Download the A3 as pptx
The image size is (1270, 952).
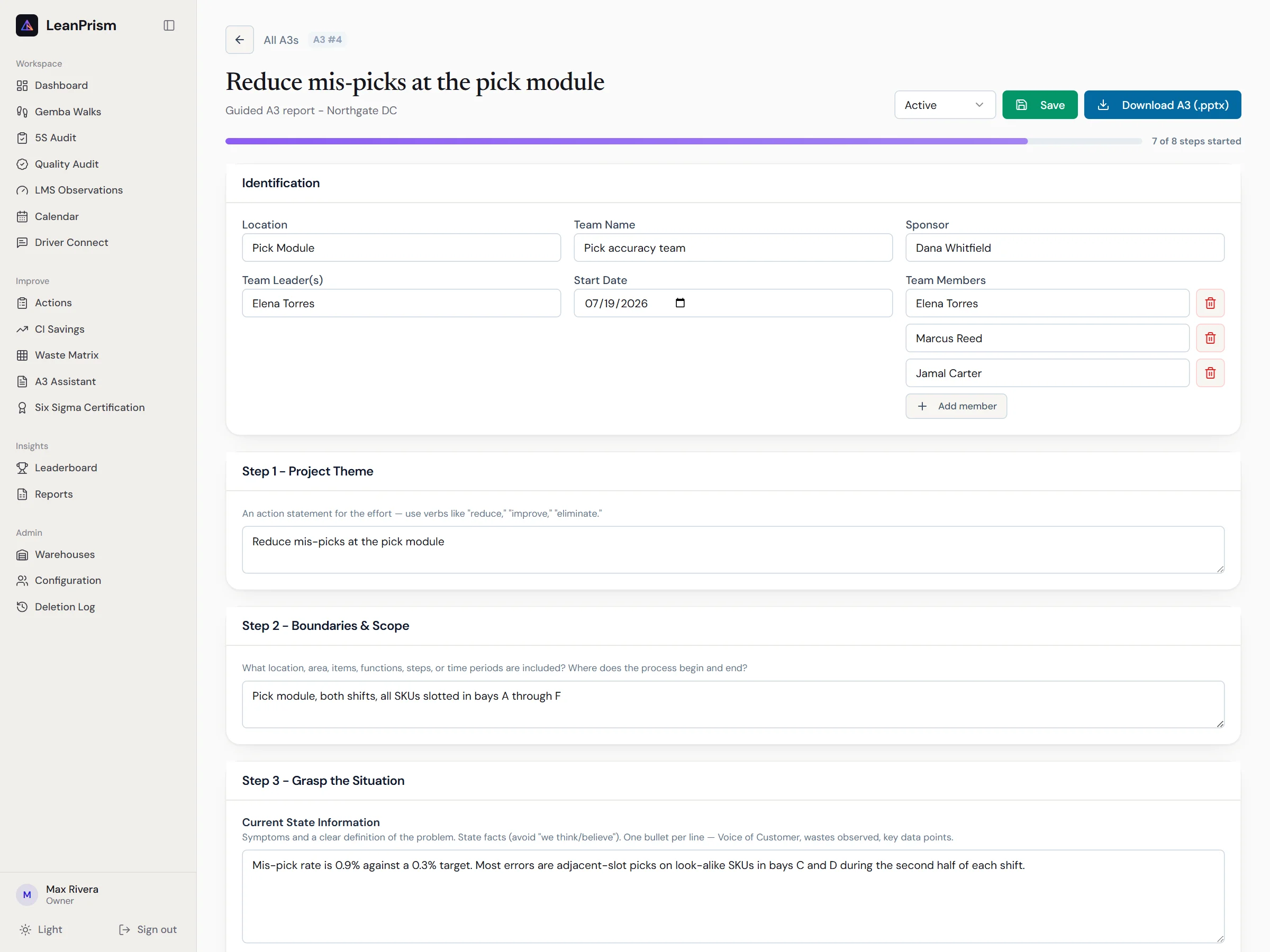tap(1163, 105)
